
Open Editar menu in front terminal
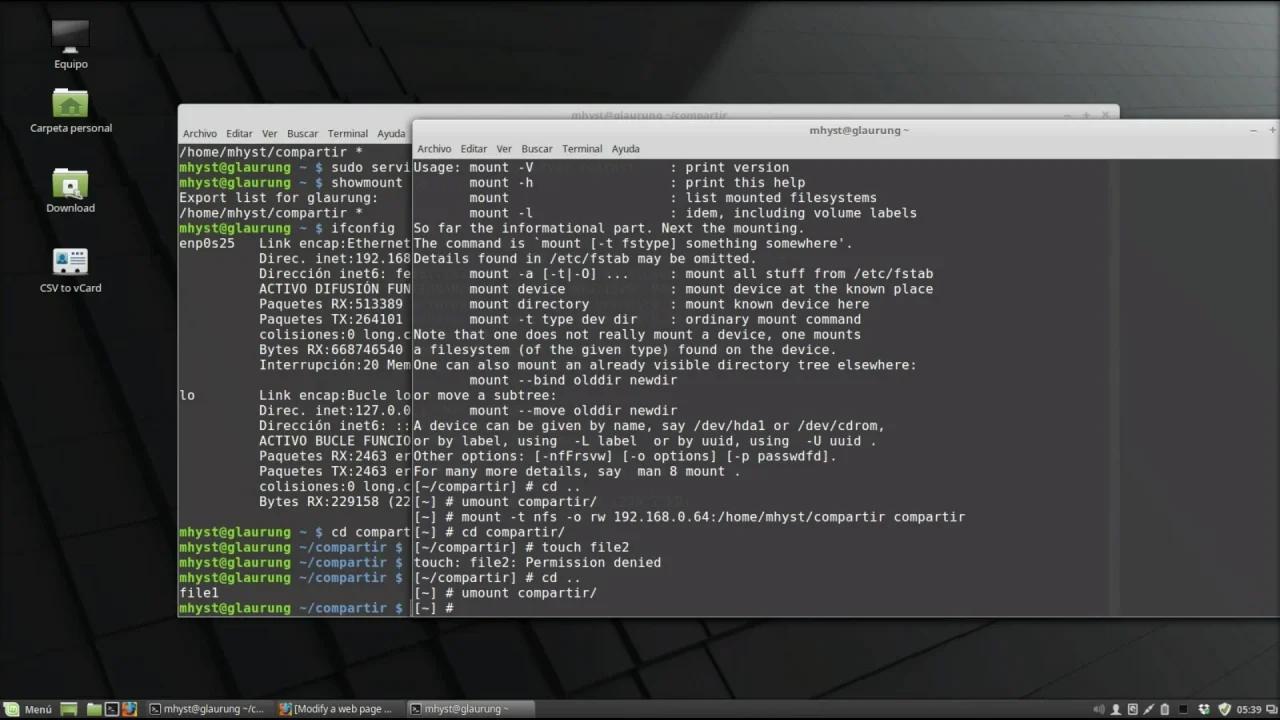[473, 149]
